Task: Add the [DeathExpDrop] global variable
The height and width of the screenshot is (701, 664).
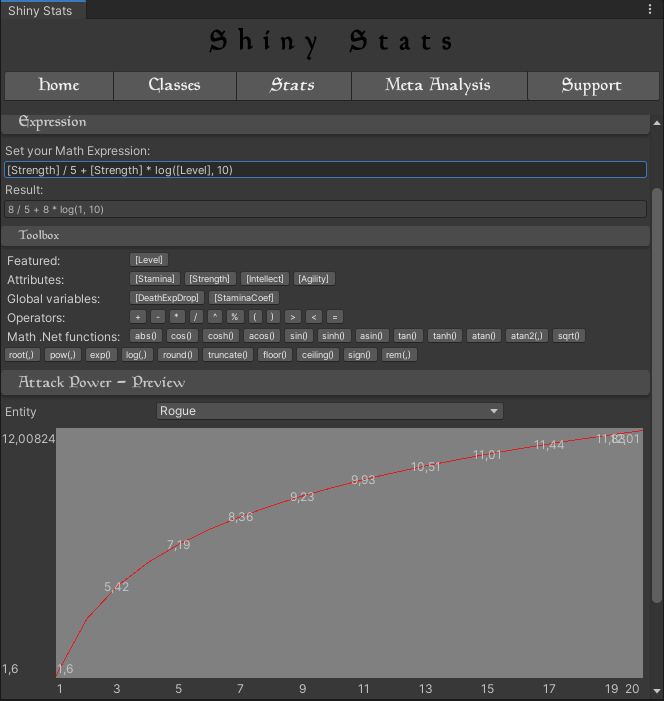Action: click(167, 298)
